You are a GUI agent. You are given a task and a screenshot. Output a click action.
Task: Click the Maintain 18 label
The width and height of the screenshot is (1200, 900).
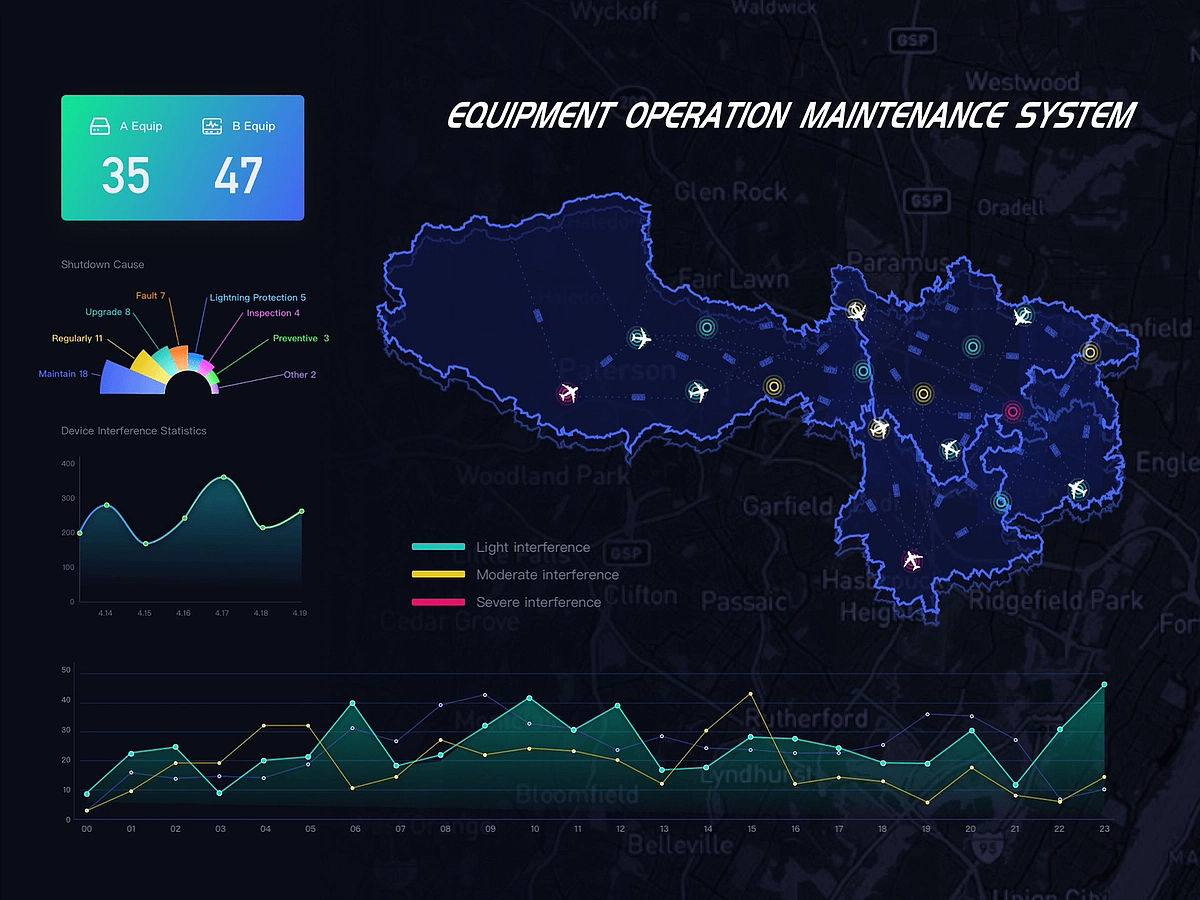tap(63, 374)
